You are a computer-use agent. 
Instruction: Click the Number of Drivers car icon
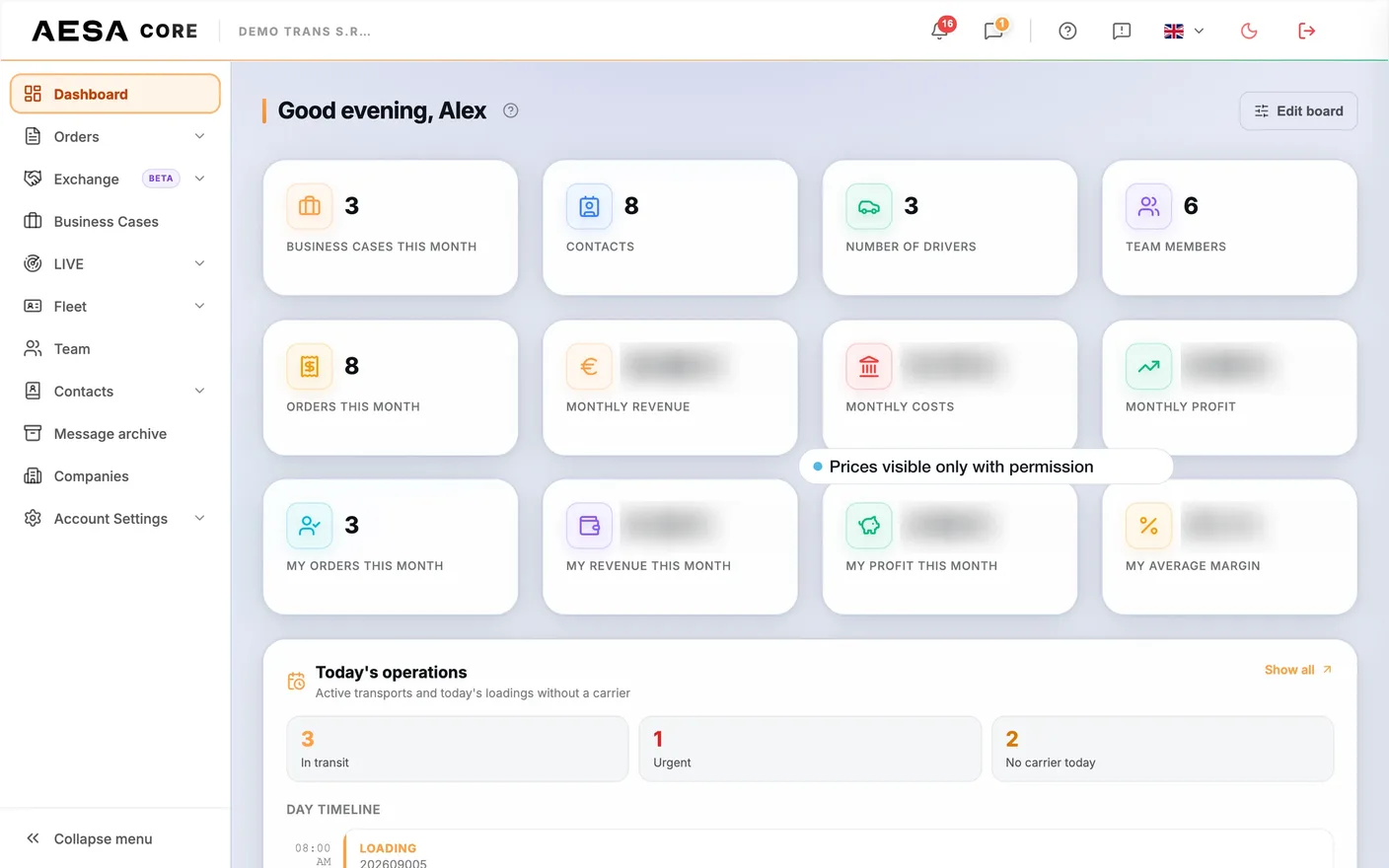(x=869, y=206)
